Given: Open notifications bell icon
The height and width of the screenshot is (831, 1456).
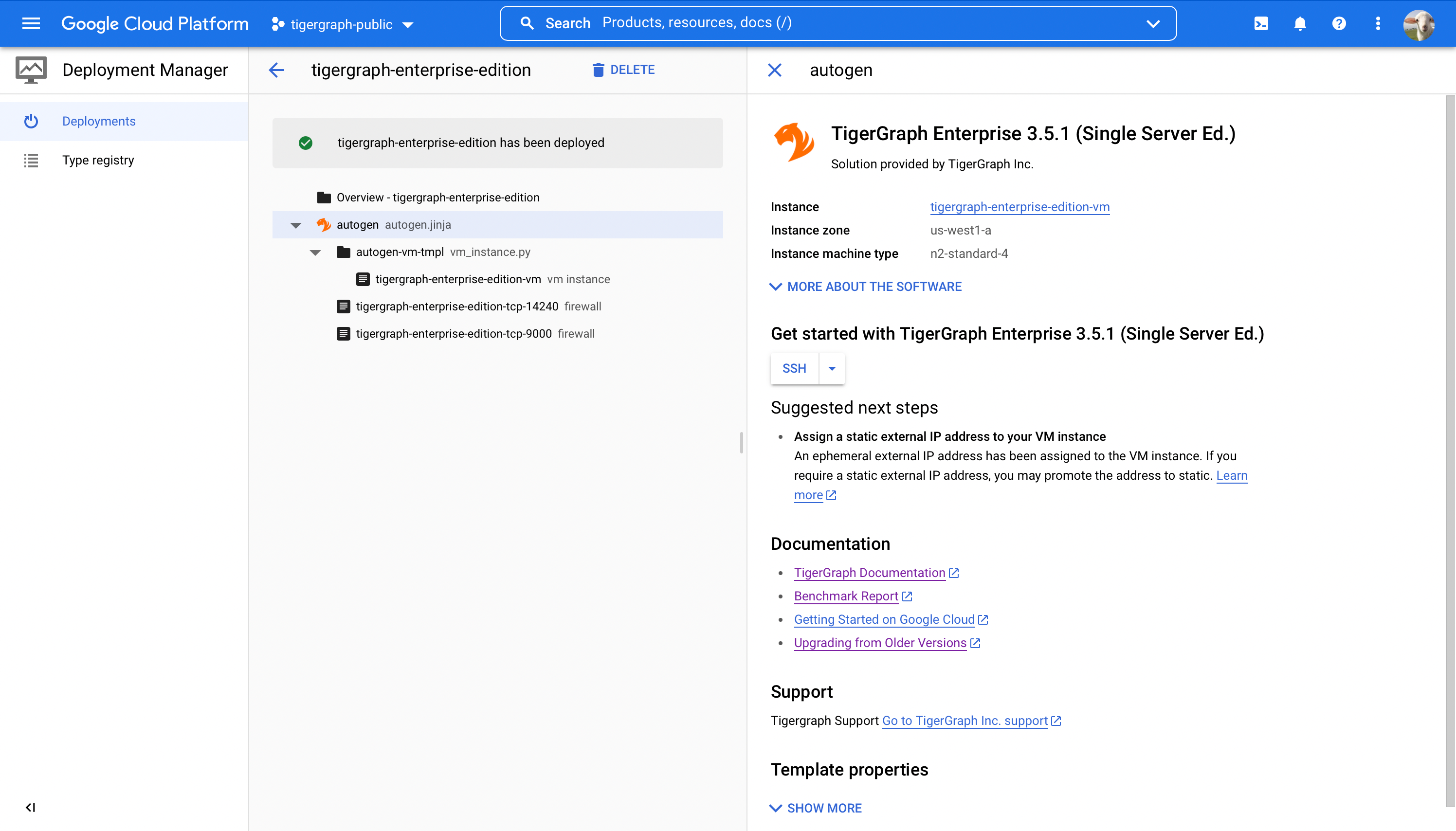Looking at the screenshot, I should (x=1300, y=23).
